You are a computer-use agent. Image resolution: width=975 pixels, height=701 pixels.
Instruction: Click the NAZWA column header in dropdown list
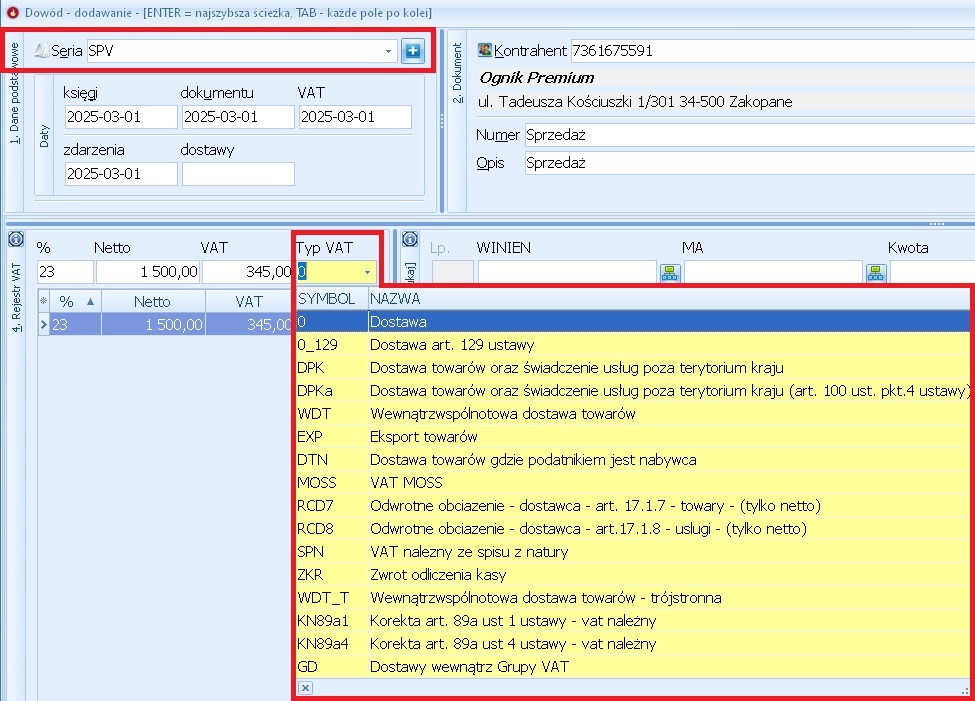(x=669, y=299)
